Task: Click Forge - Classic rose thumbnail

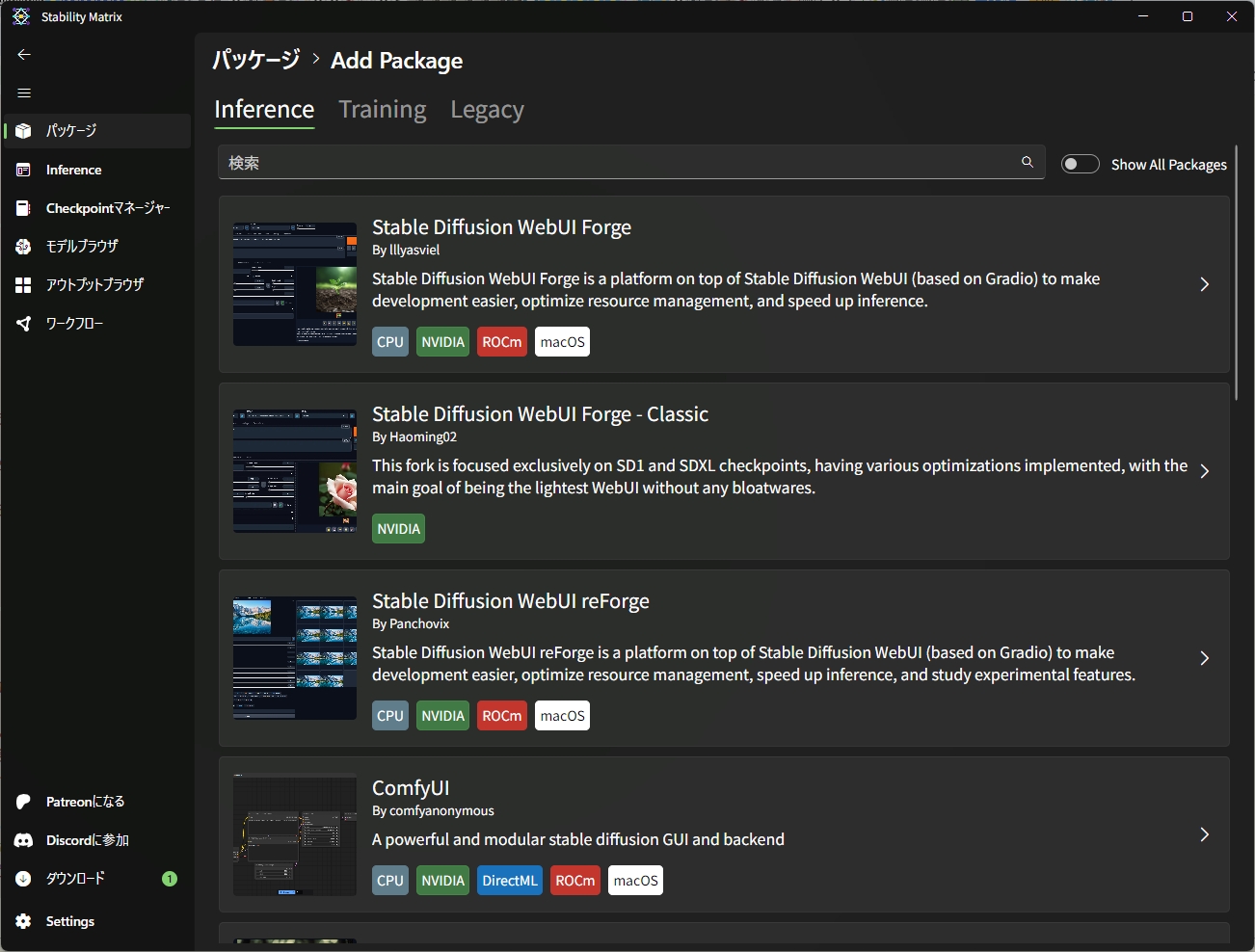Action: [295, 471]
